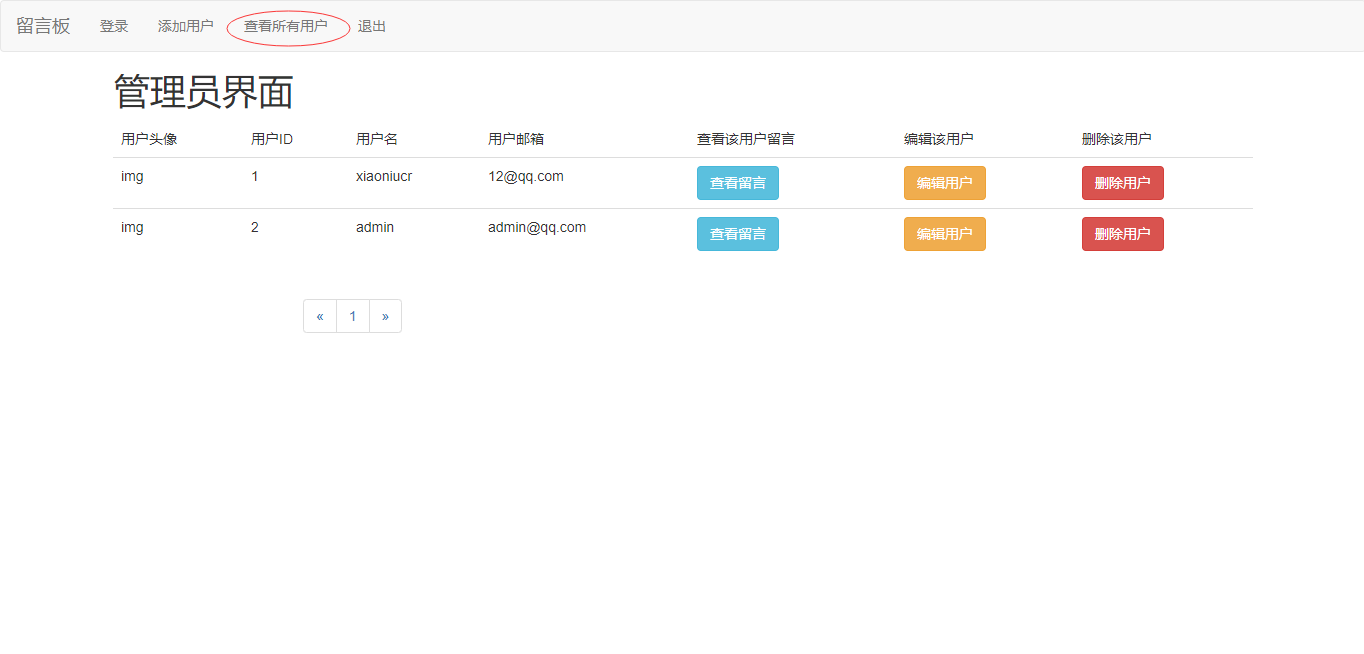
Task: Click the 管理员界面 heading
Action: 203,92
